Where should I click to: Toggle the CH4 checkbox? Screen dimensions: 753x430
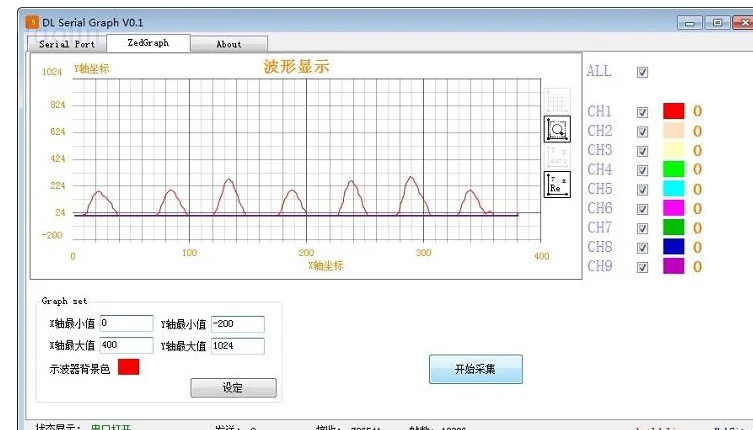[642, 170]
